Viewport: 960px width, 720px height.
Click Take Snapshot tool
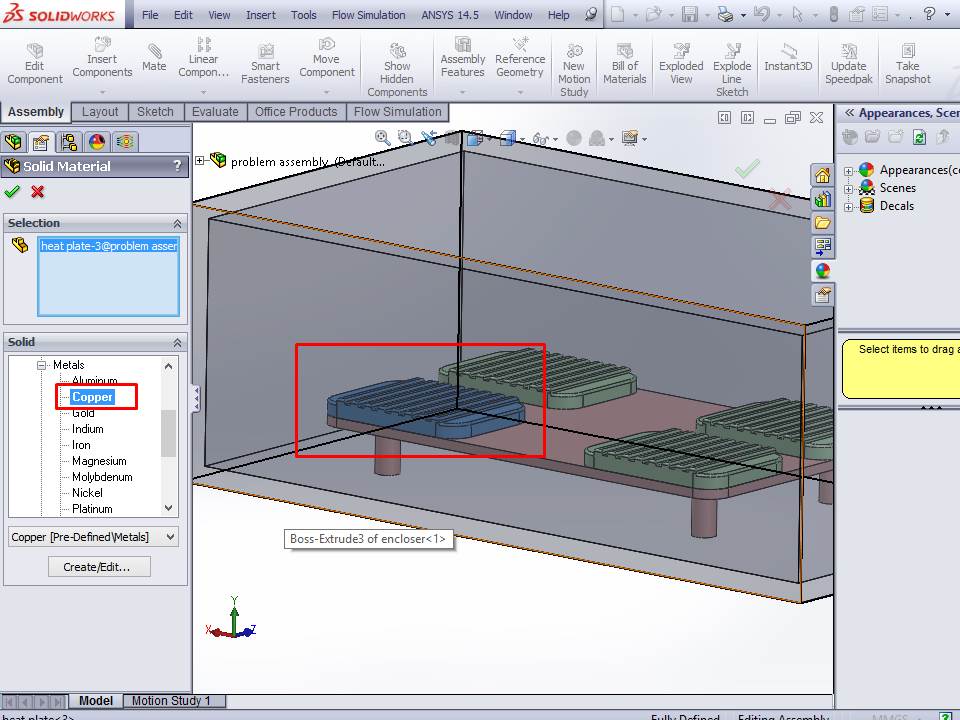pos(907,64)
